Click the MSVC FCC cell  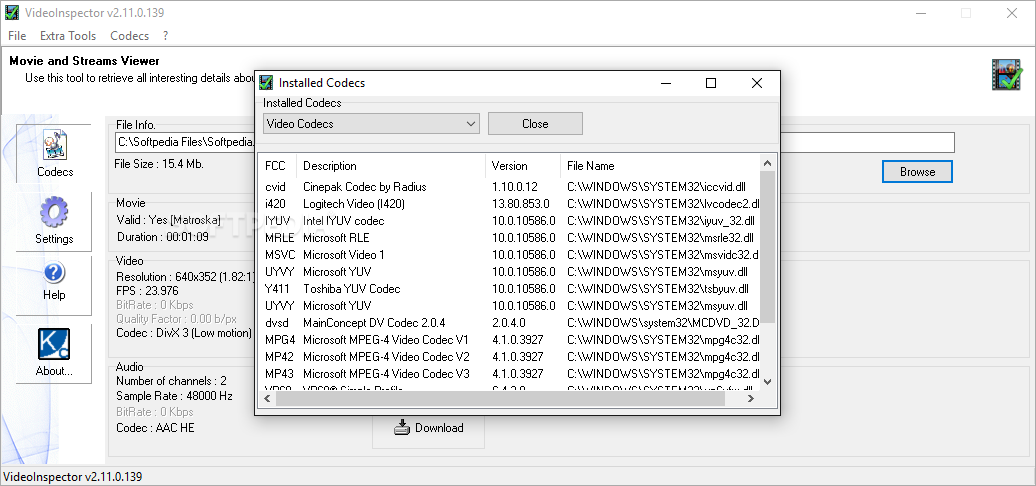click(279, 255)
